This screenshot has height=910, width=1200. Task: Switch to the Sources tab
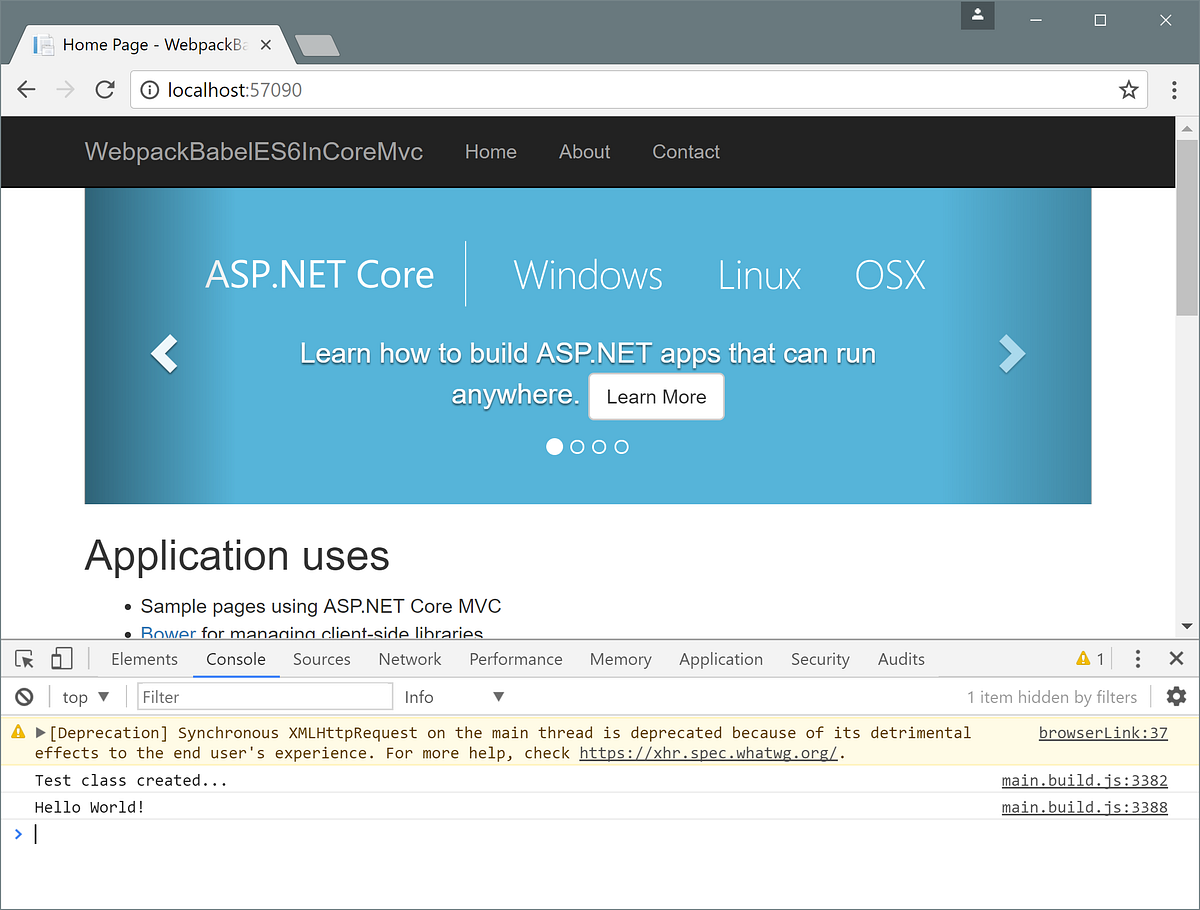[321, 659]
